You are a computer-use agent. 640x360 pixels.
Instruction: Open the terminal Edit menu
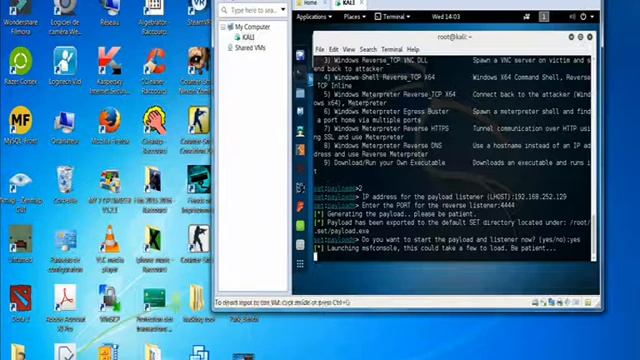point(333,49)
